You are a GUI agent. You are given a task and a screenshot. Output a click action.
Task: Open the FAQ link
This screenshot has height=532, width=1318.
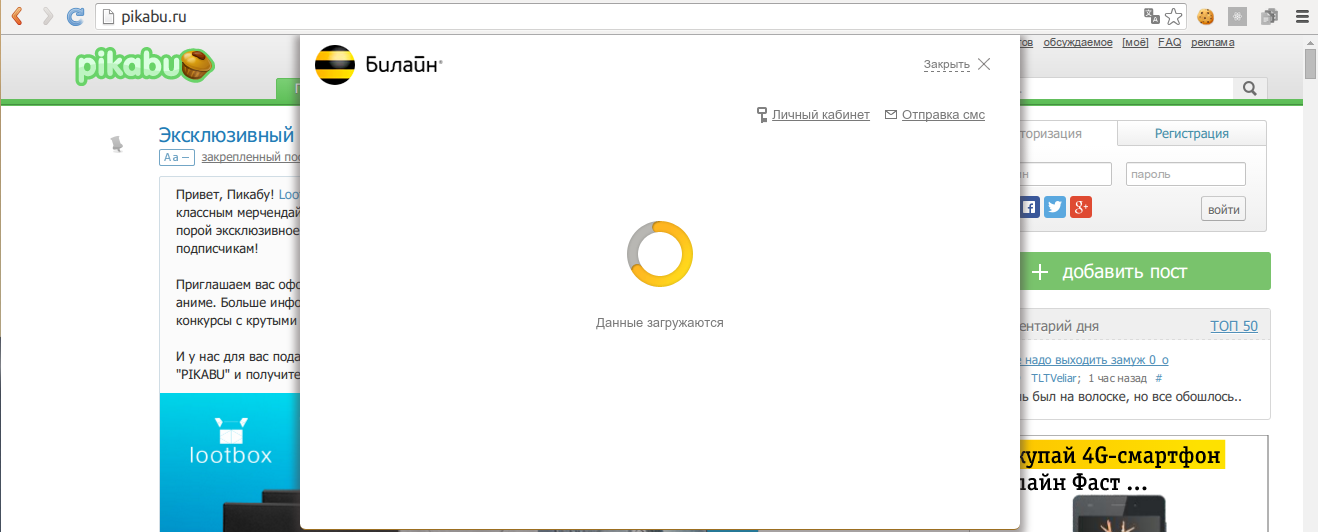tap(1169, 42)
